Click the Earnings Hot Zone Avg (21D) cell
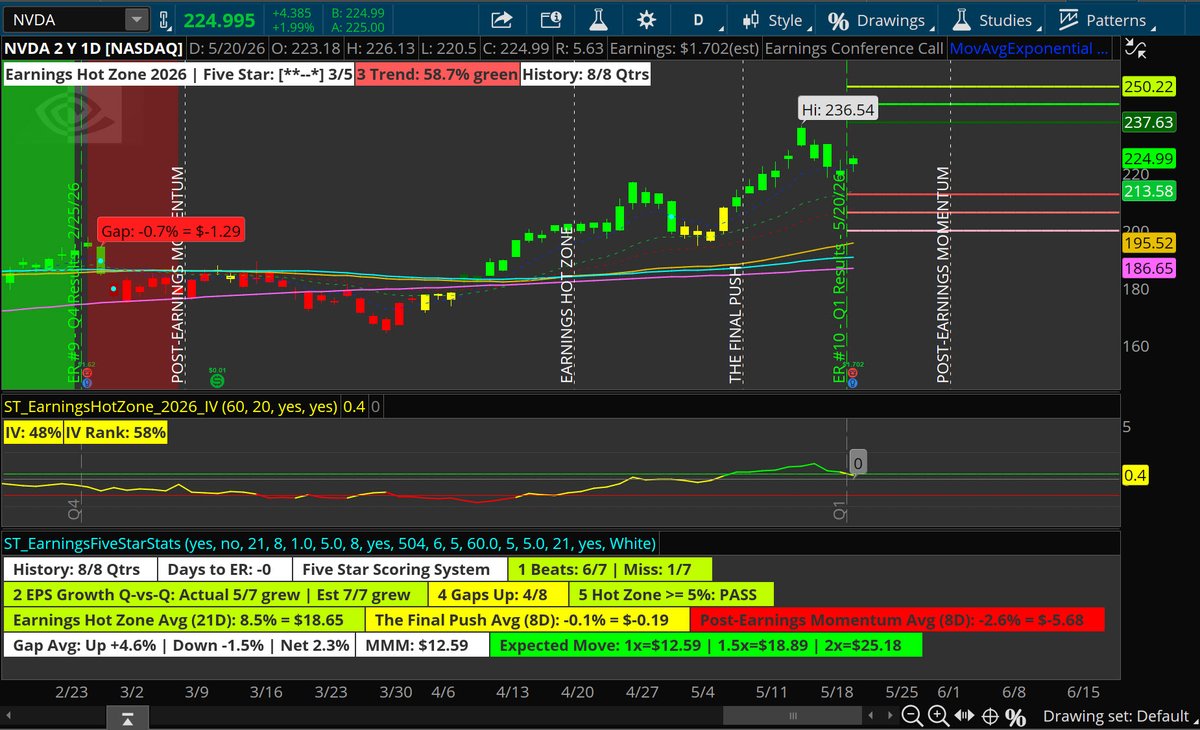 [x=184, y=620]
